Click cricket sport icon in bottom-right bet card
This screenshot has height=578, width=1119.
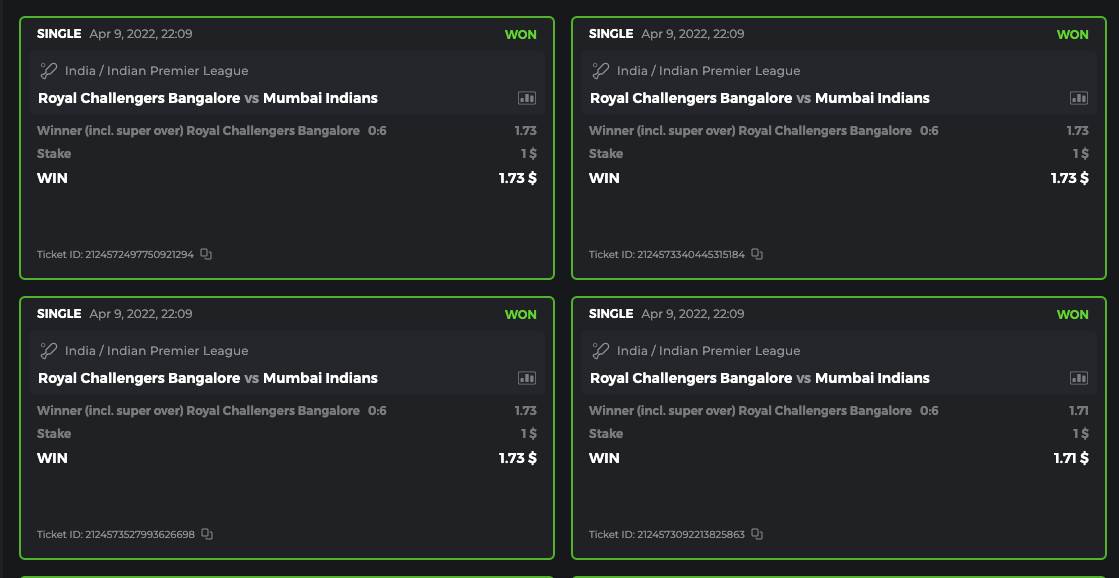pos(601,351)
